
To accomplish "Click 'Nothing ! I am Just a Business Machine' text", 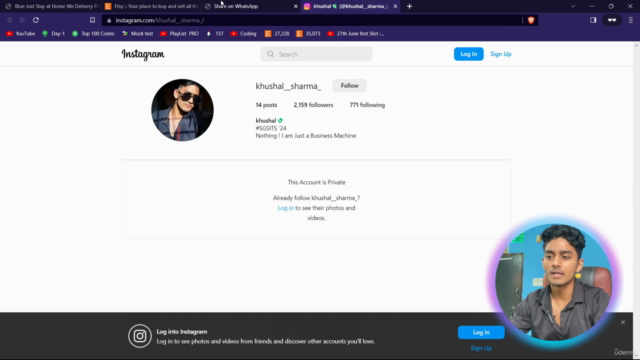I will click(306, 136).
